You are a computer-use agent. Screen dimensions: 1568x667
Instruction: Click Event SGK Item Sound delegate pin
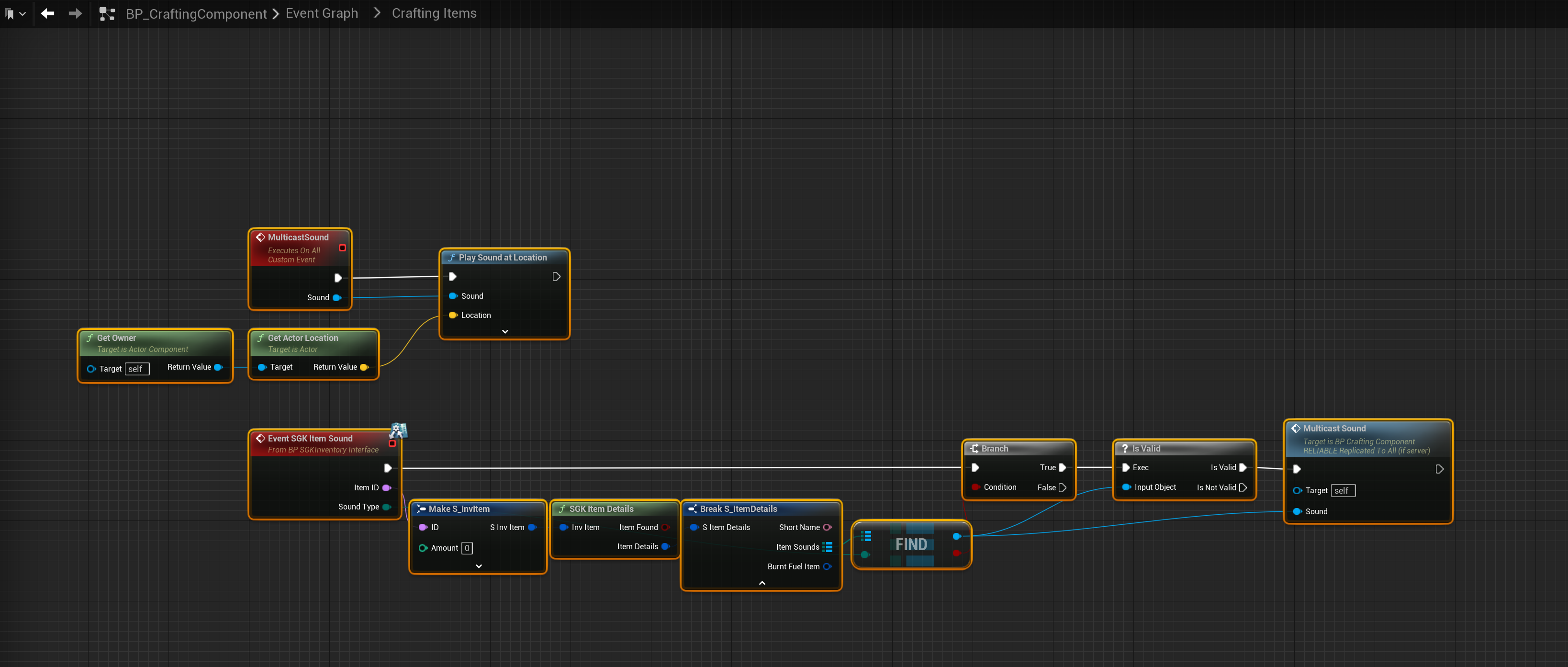392,443
